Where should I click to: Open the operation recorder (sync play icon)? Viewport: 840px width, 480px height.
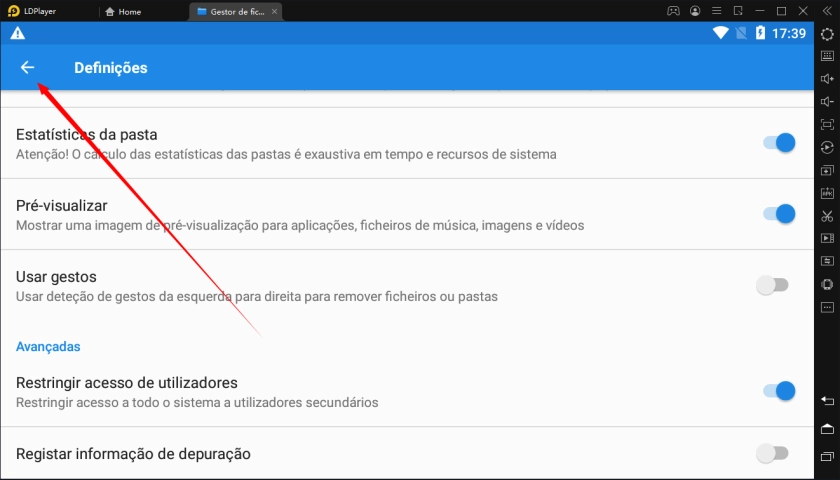click(x=827, y=147)
